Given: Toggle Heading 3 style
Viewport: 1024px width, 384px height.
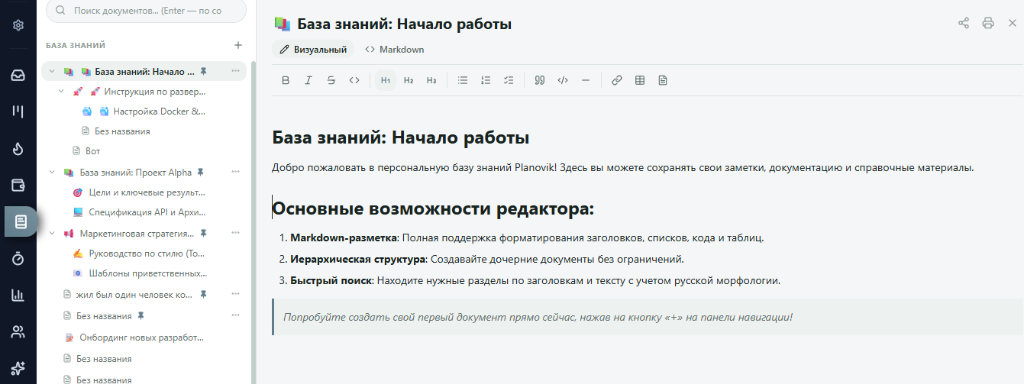Looking at the screenshot, I should coord(431,80).
